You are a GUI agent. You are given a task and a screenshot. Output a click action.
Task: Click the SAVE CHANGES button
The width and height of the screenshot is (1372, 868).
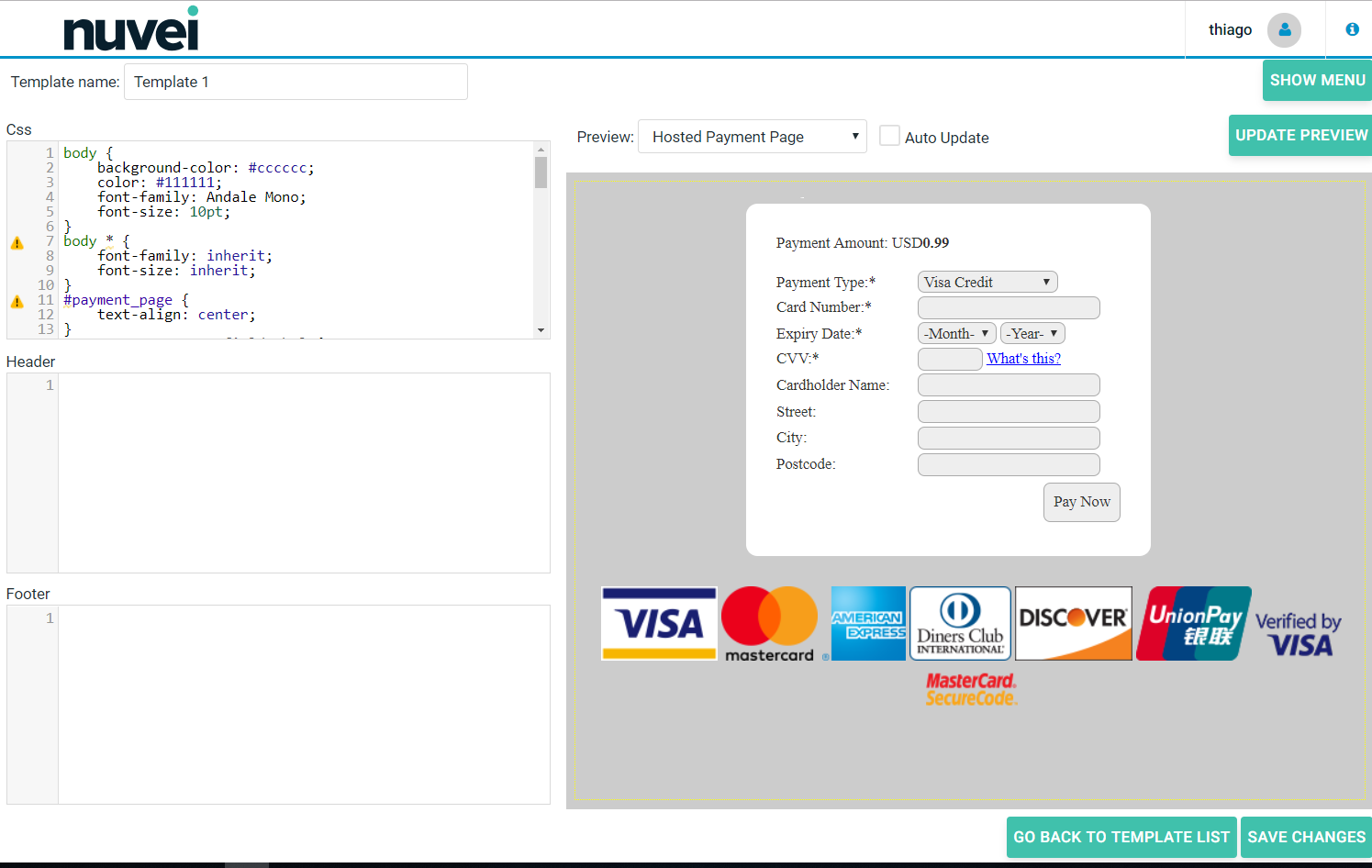point(1306,837)
